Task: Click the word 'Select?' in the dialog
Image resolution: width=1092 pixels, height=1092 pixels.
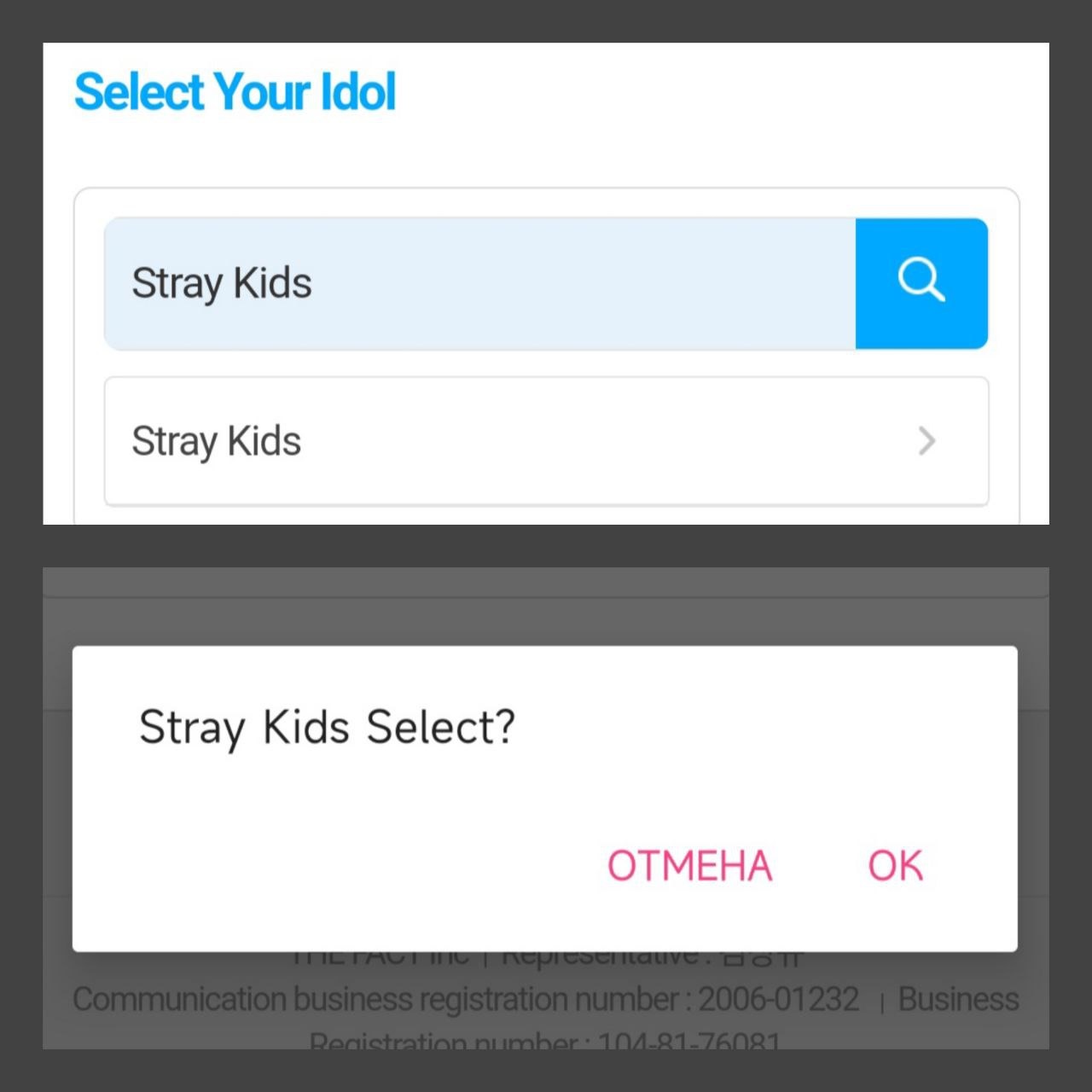Action: coord(440,728)
